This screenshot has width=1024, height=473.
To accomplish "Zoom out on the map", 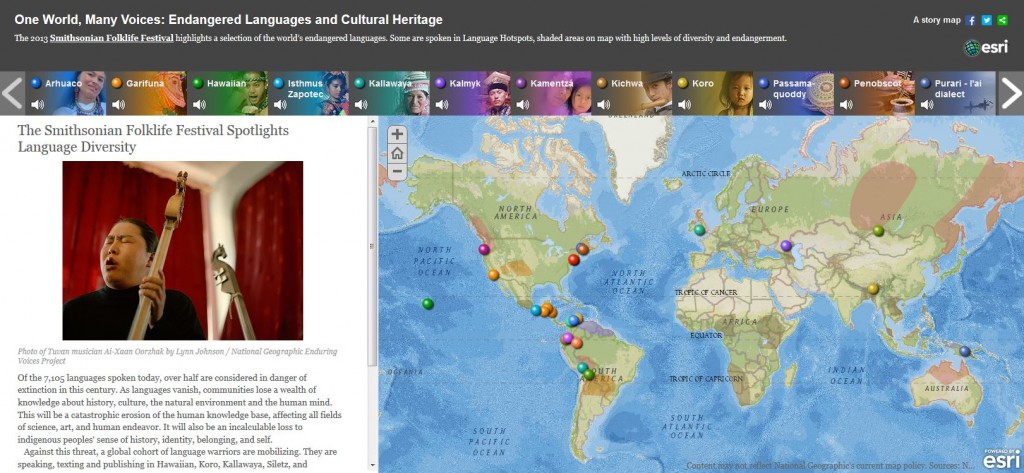I will coord(397,172).
